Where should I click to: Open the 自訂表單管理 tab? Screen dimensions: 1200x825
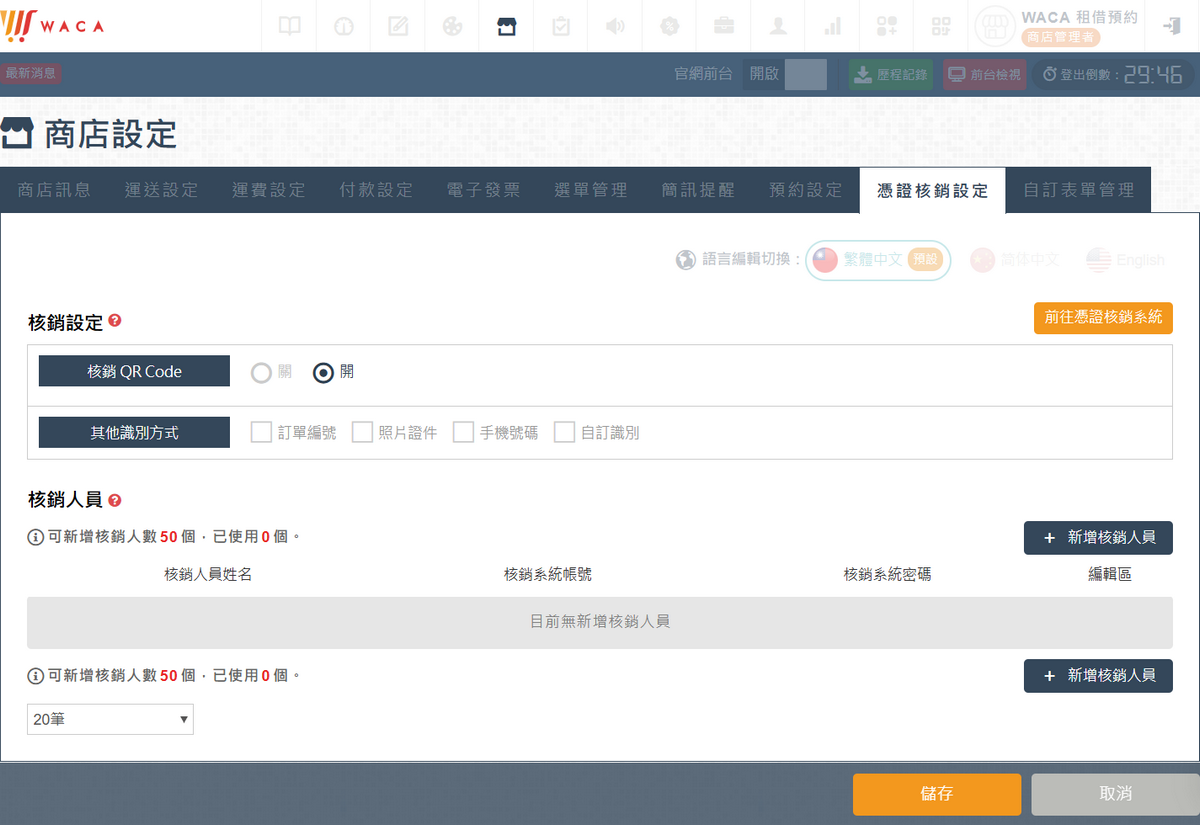point(1078,190)
